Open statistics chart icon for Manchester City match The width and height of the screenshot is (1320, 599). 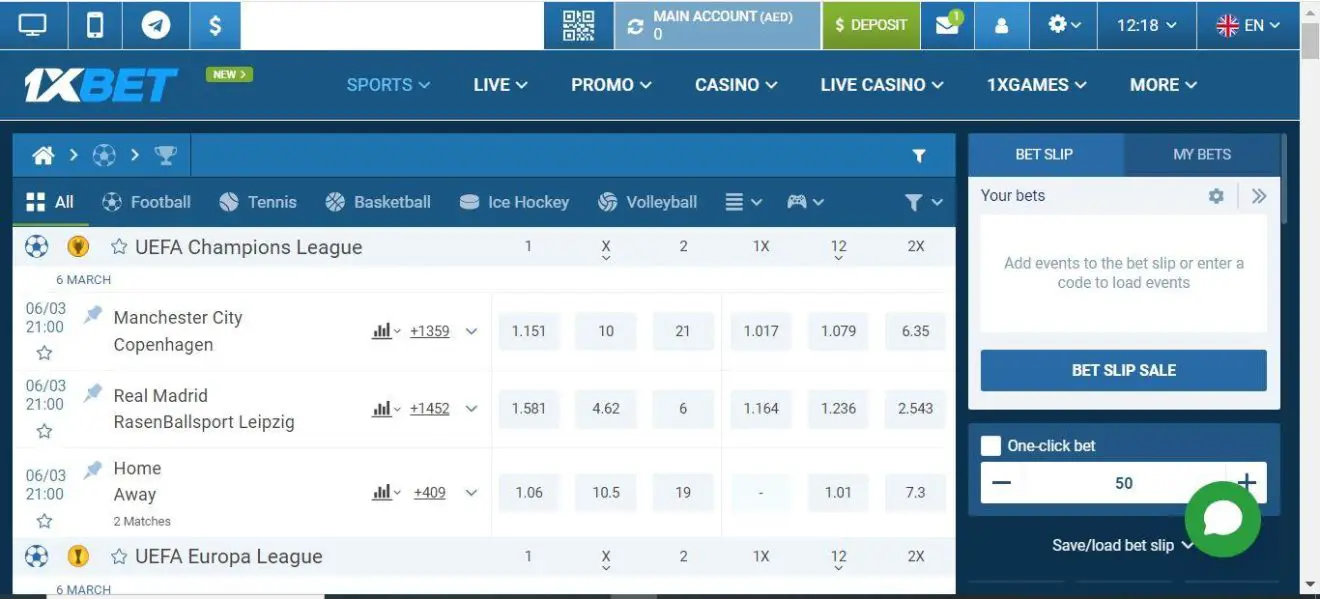[381, 331]
